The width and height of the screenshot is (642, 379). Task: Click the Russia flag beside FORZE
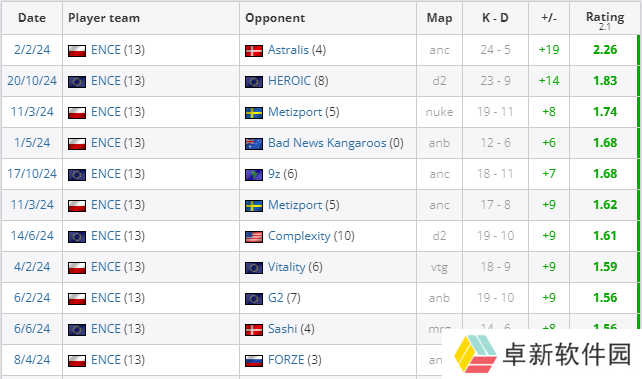(x=254, y=361)
